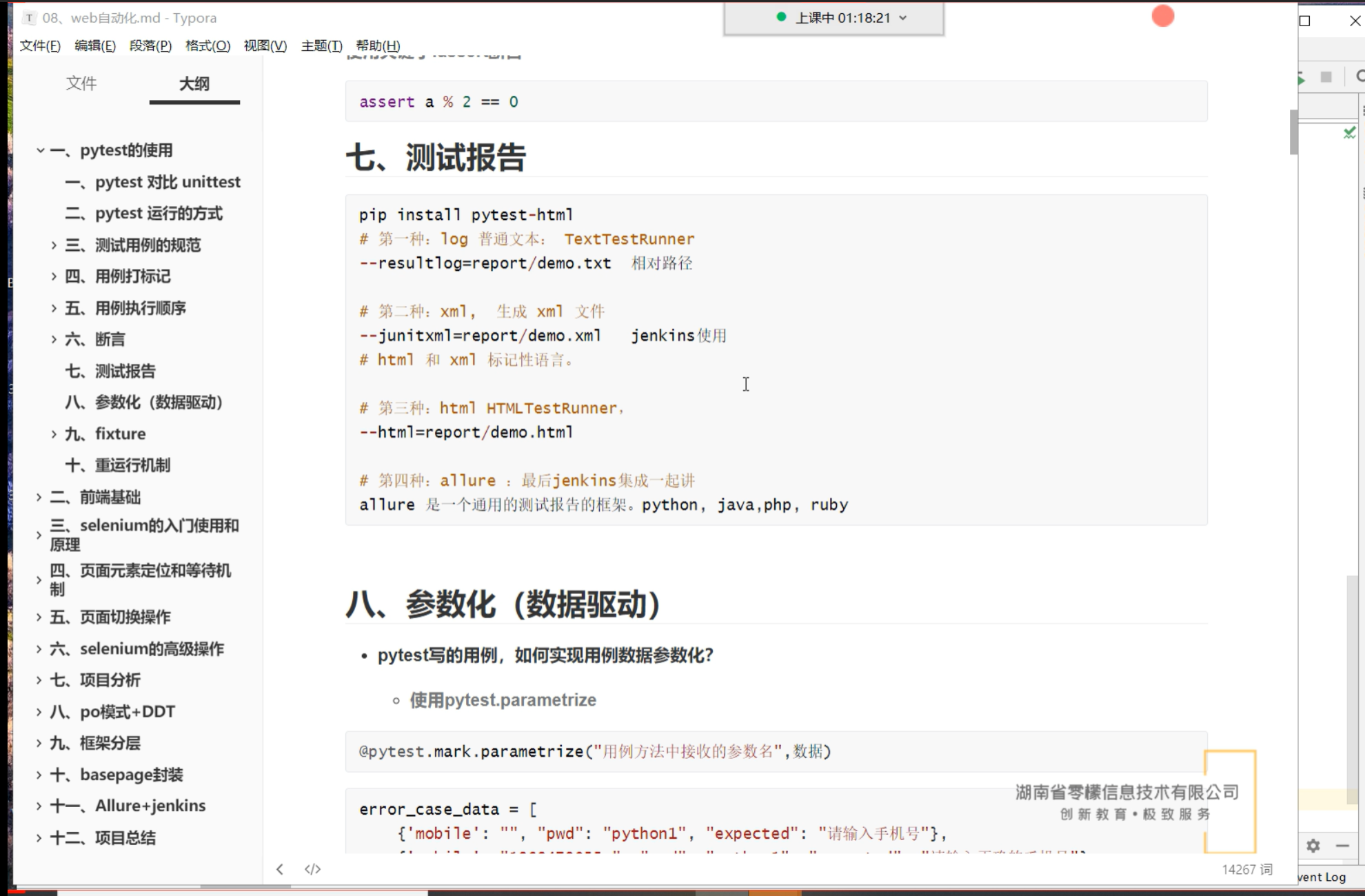This screenshot has width=1365, height=896.
Task: Hide the sidebar with the left arrow
Action: pos(280,869)
